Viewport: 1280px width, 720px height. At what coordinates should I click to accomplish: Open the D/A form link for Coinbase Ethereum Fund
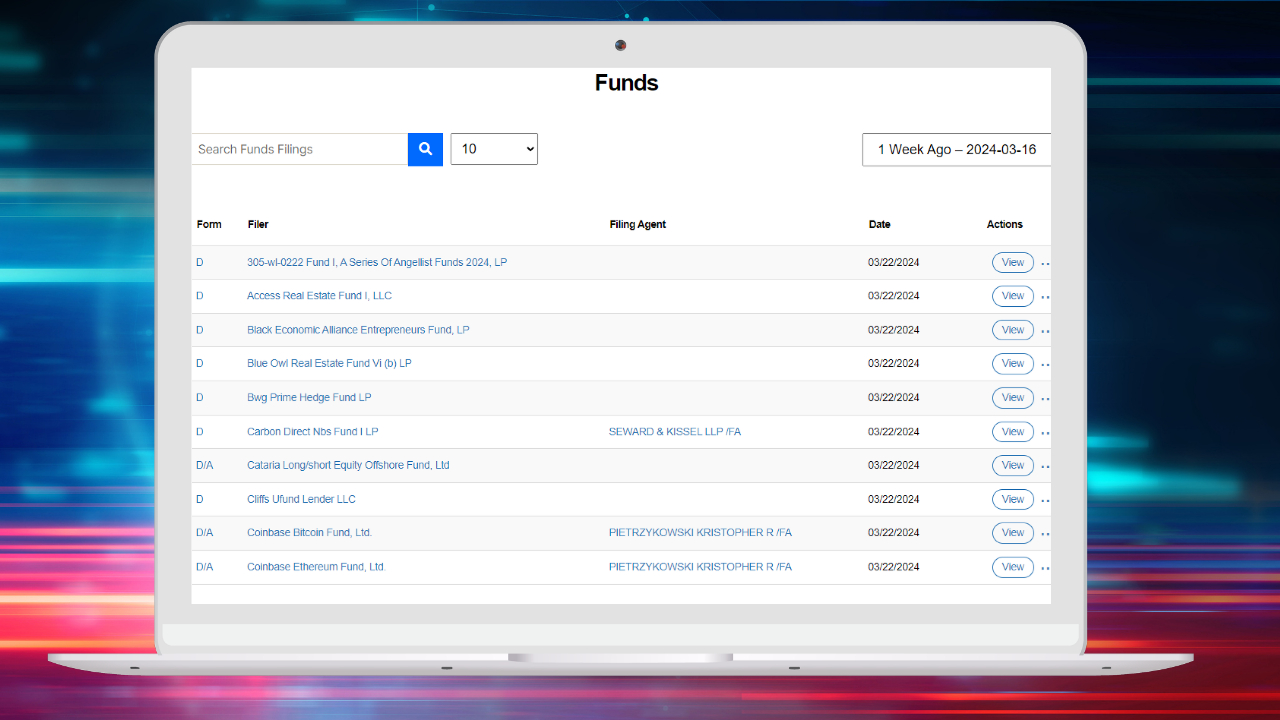pyautogui.click(x=204, y=567)
